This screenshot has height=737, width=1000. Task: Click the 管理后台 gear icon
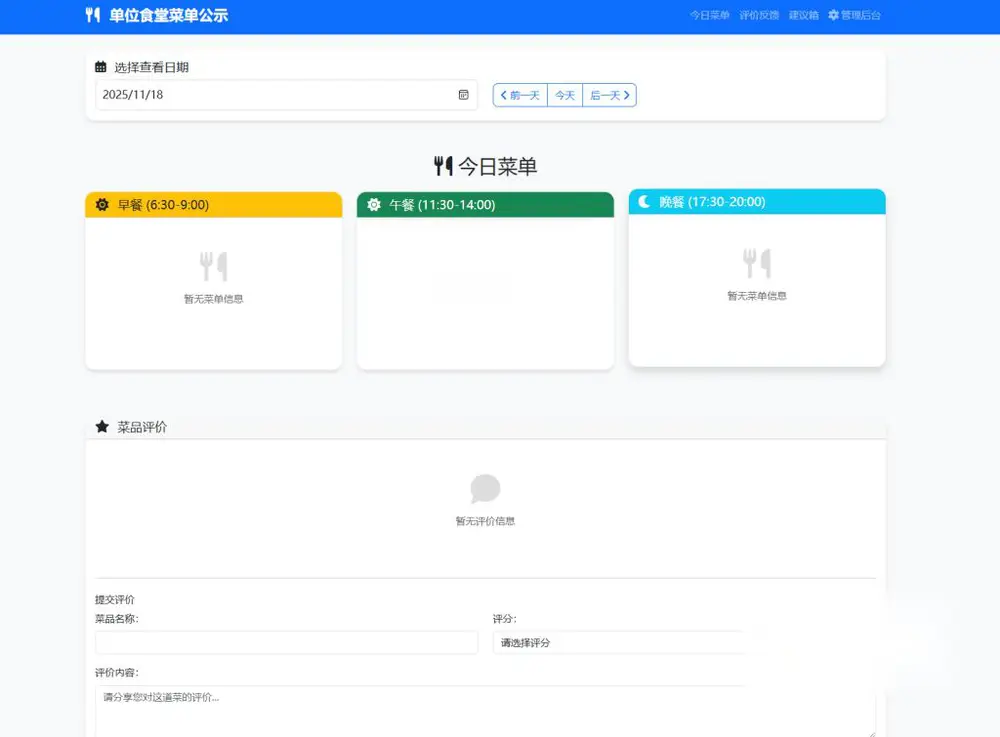tap(834, 15)
